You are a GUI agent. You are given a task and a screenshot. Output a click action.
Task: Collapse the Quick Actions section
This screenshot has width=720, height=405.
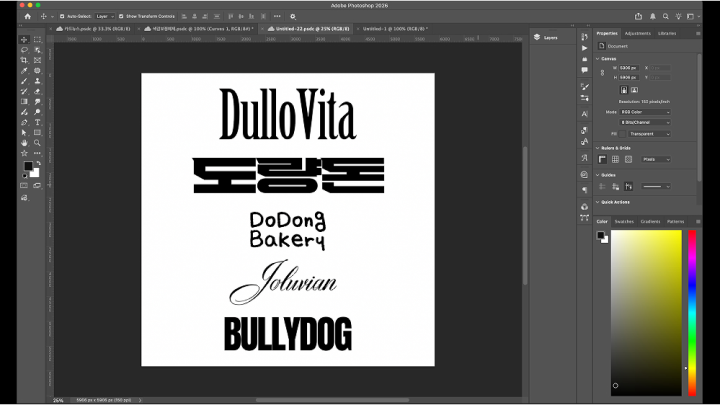tap(598, 201)
